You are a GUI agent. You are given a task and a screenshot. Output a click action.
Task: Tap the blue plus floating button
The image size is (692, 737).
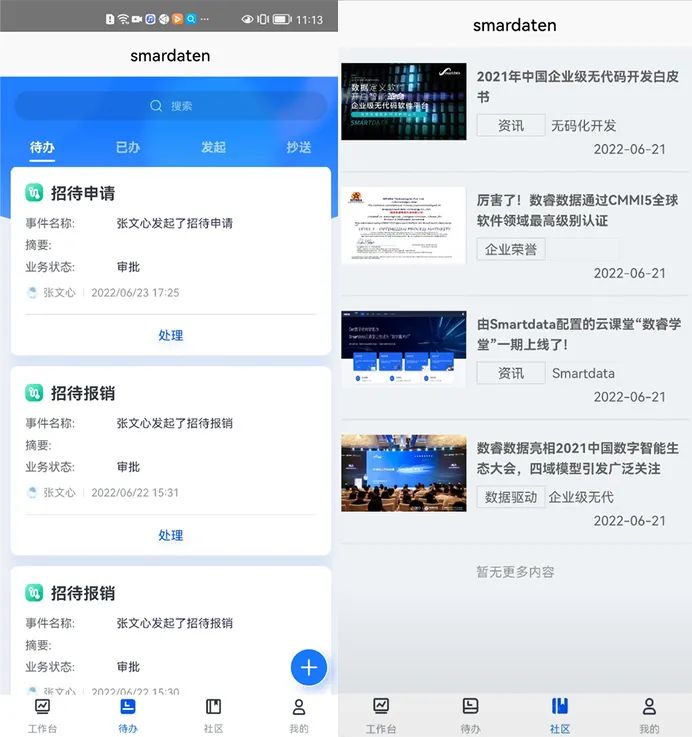308,667
